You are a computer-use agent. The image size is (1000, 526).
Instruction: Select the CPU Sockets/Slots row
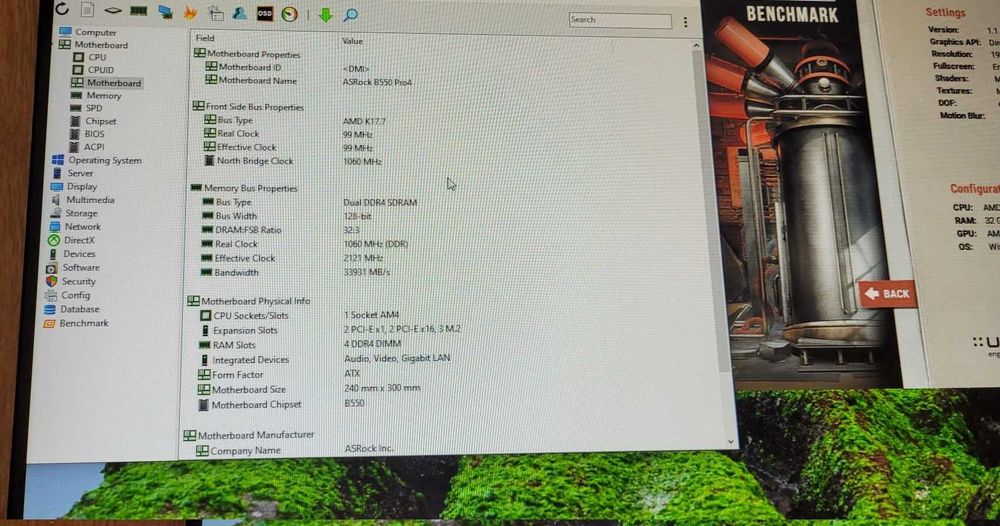[x=300, y=316]
